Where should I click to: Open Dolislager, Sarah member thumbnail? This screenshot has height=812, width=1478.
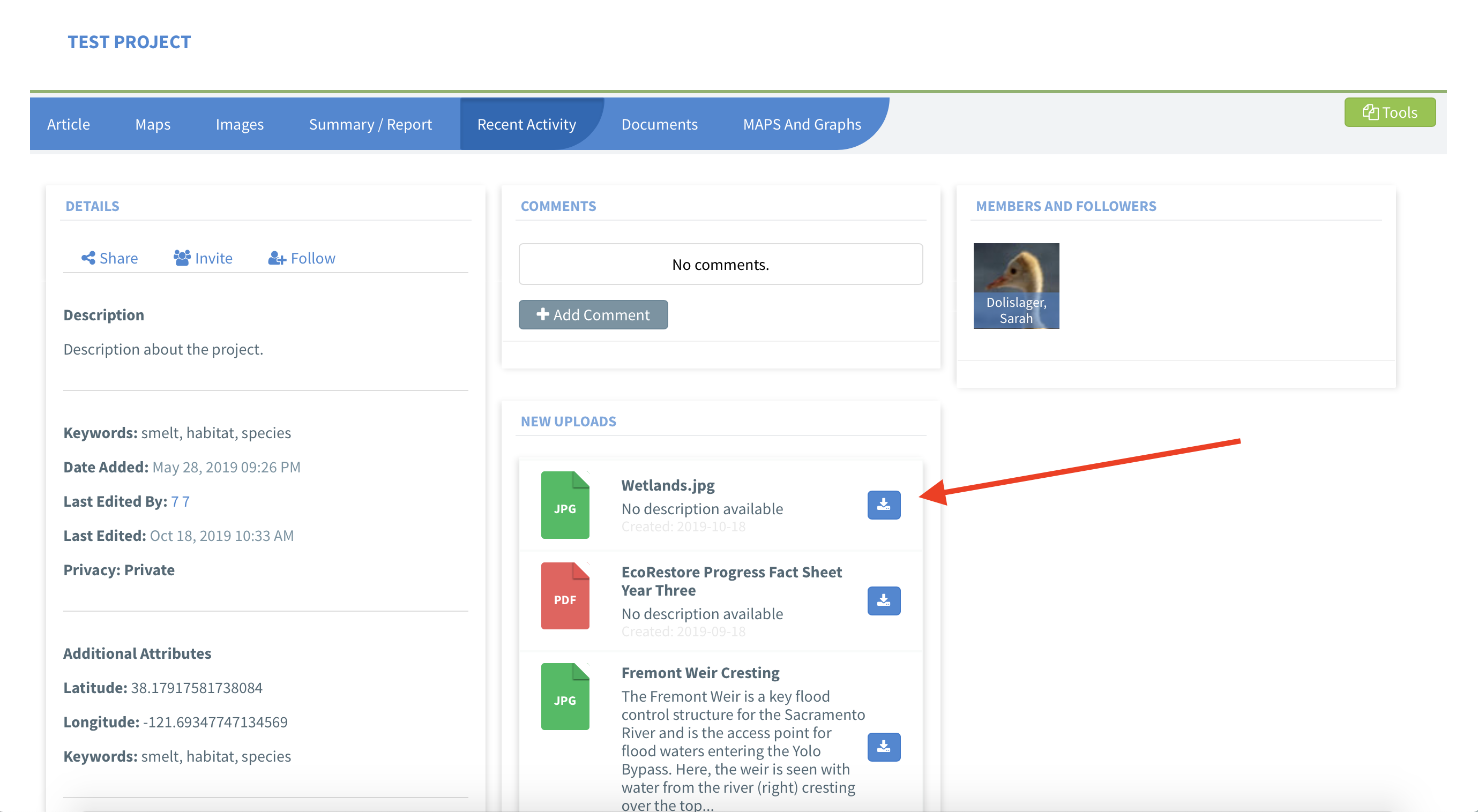1016,285
